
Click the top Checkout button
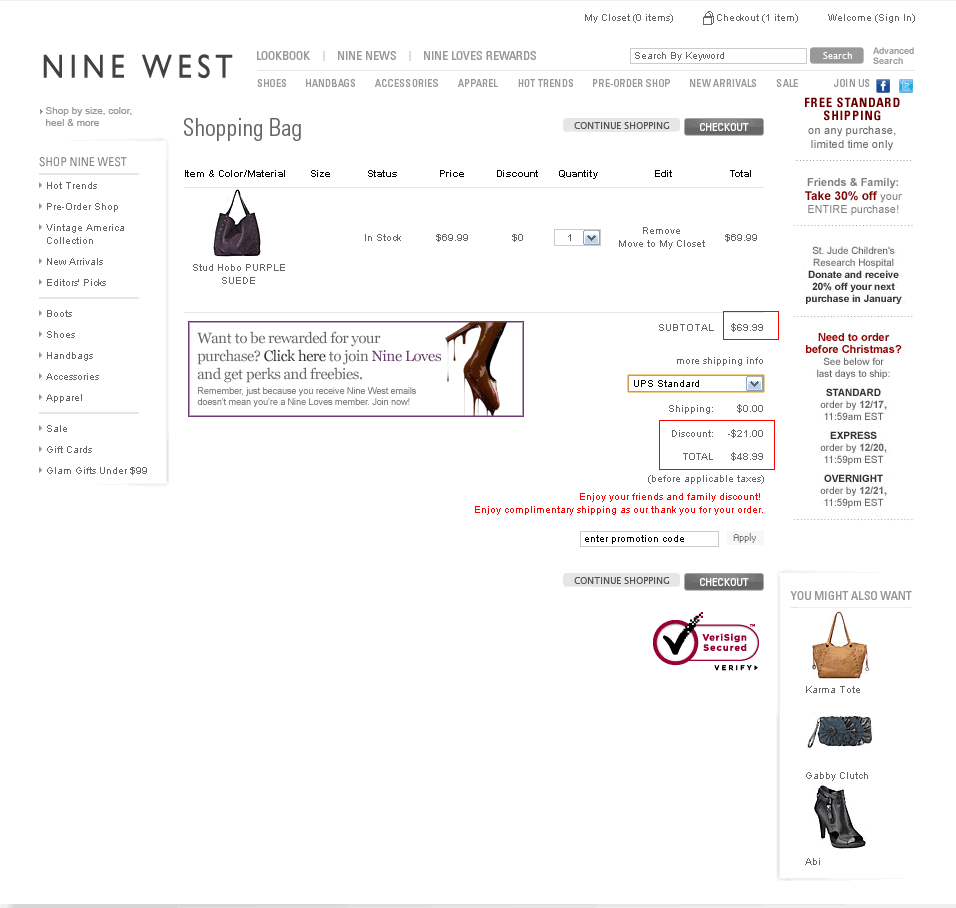point(724,127)
